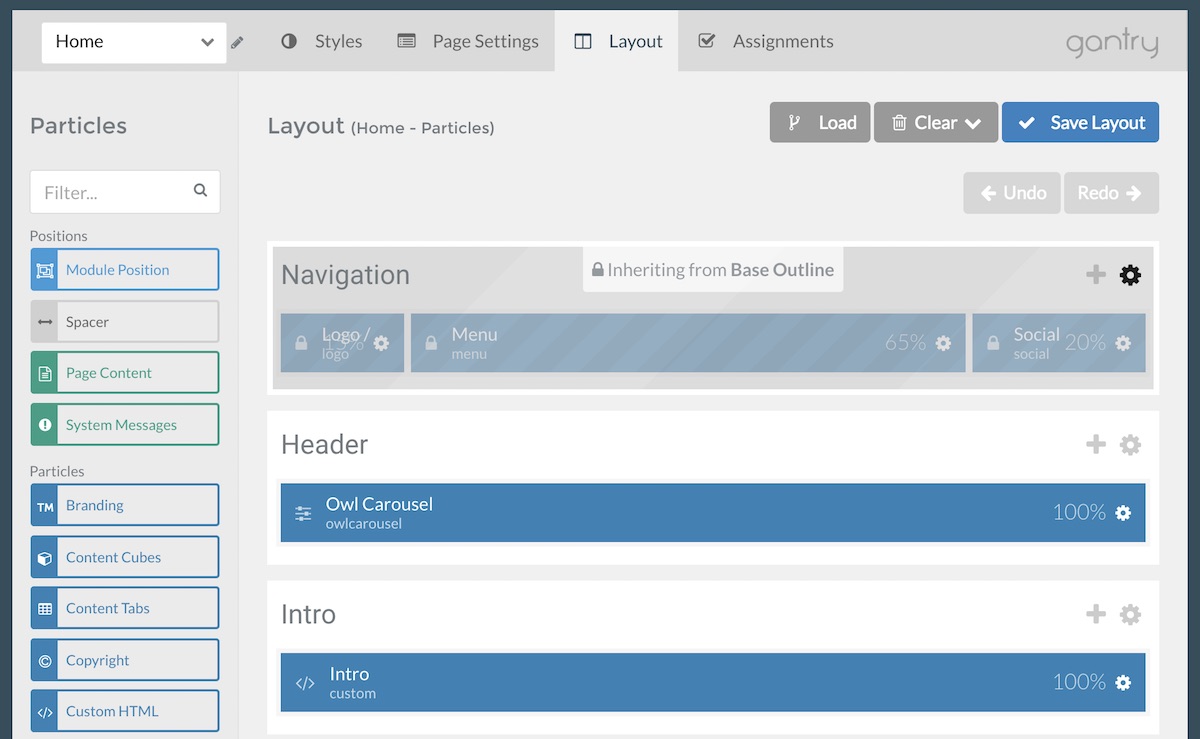Image resolution: width=1200 pixels, height=739 pixels.
Task: Switch to the Styles tab
Action: [x=322, y=42]
